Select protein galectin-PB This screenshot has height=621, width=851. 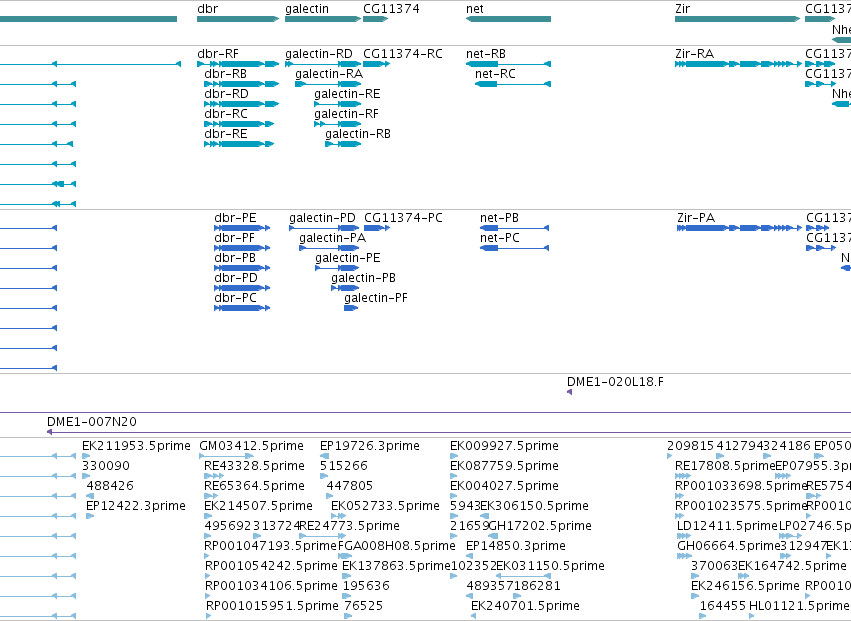click(345, 288)
